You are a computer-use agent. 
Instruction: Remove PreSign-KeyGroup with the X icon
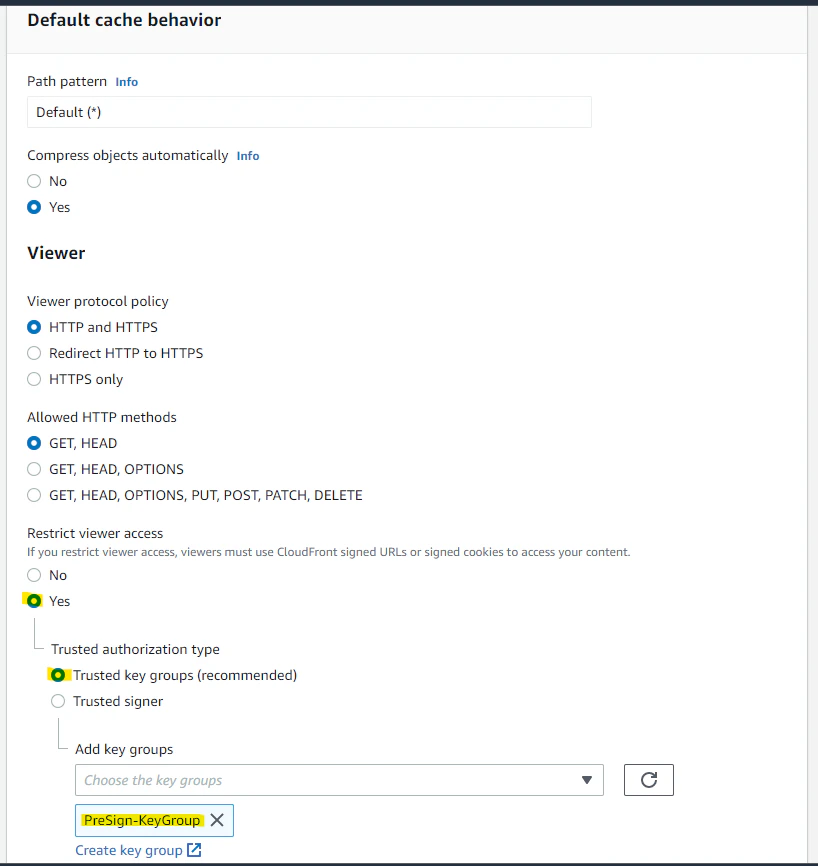pyautogui.click(x=217, y=820)
